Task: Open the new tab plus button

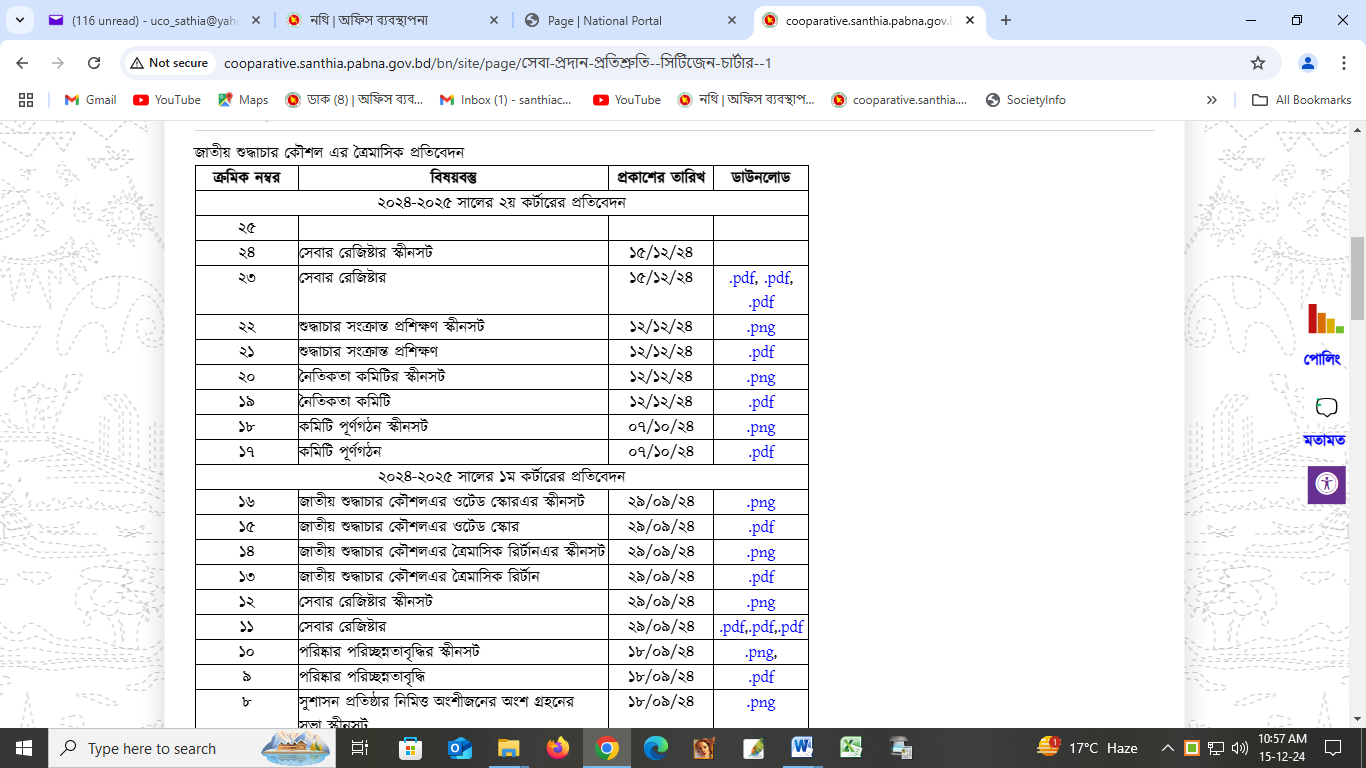Action: pyautogui.click(x=1006, y=20)
